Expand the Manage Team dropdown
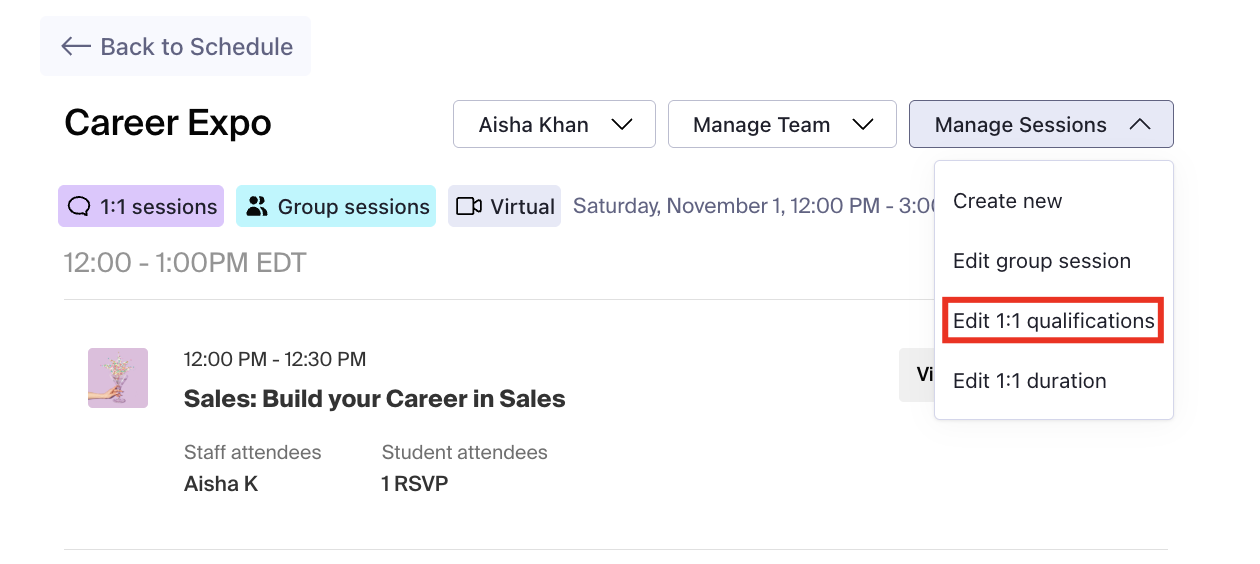This screenshot has height=564, width=1260. (x=781, y=125)
